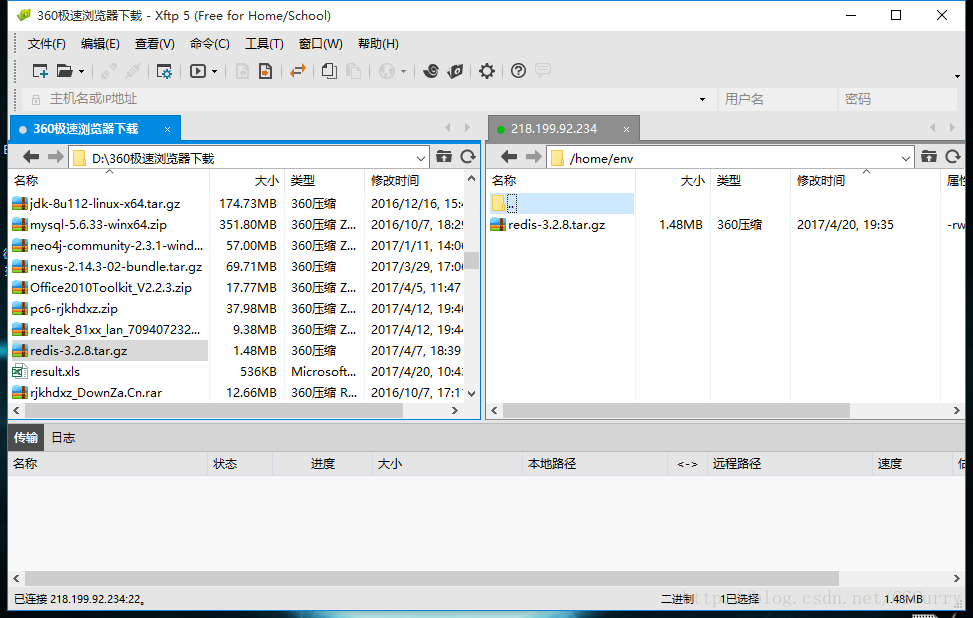
Task: Go back in the local pane
Action: (31, 157)
